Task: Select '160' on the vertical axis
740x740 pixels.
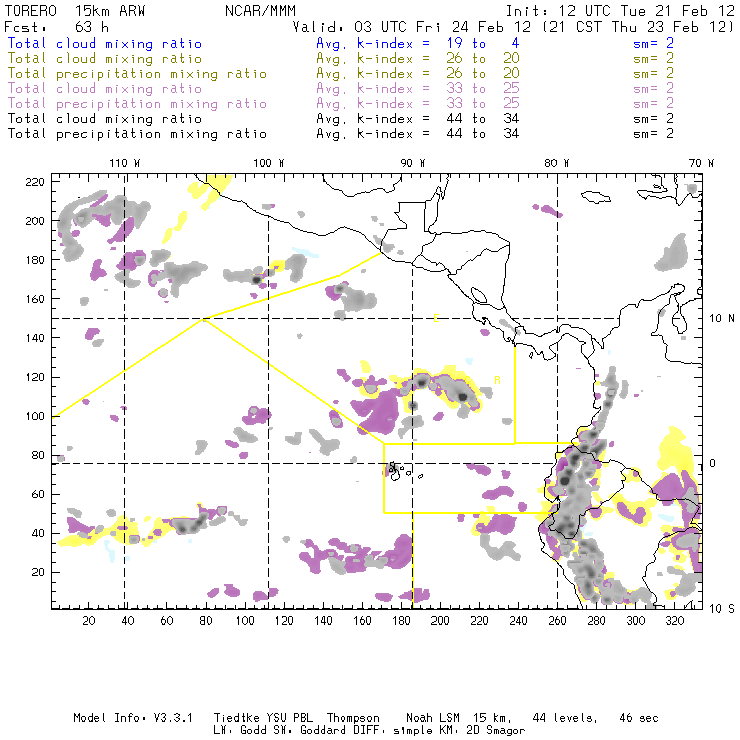Action: 35,299
